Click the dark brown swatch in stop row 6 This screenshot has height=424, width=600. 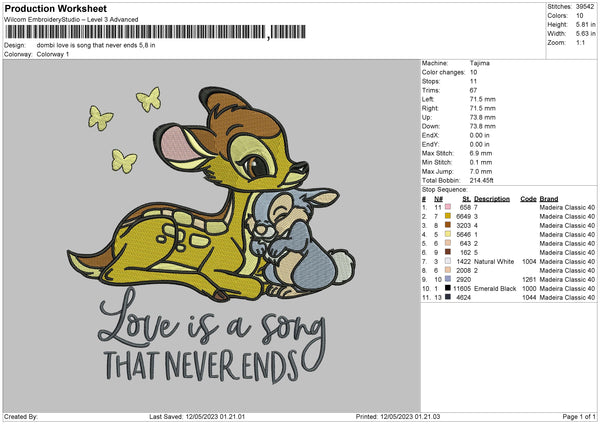[x=447, y=252]
